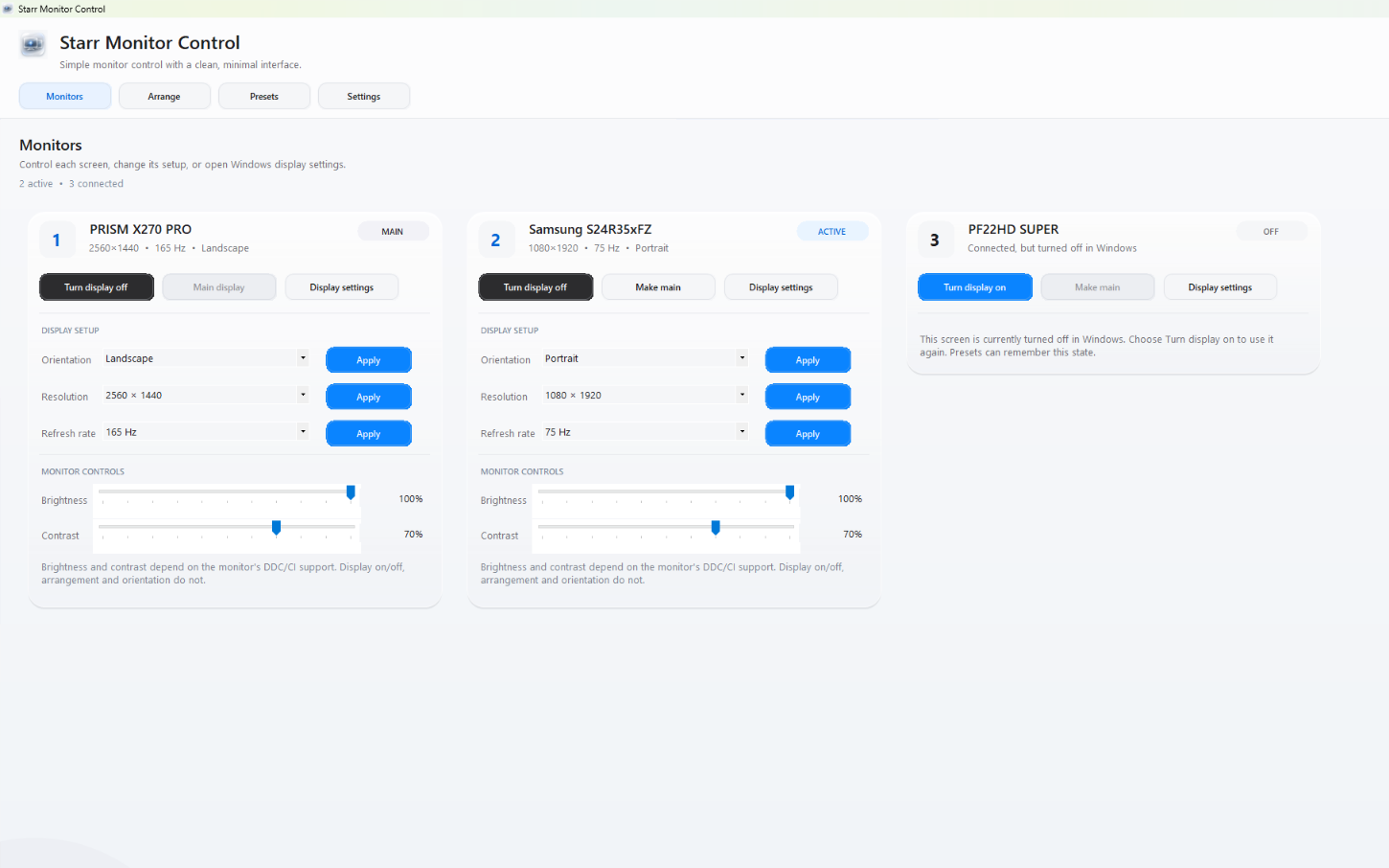Open the Arrange tab
The width and height of the screenshot is (1389, 868).
coord(164,96)
